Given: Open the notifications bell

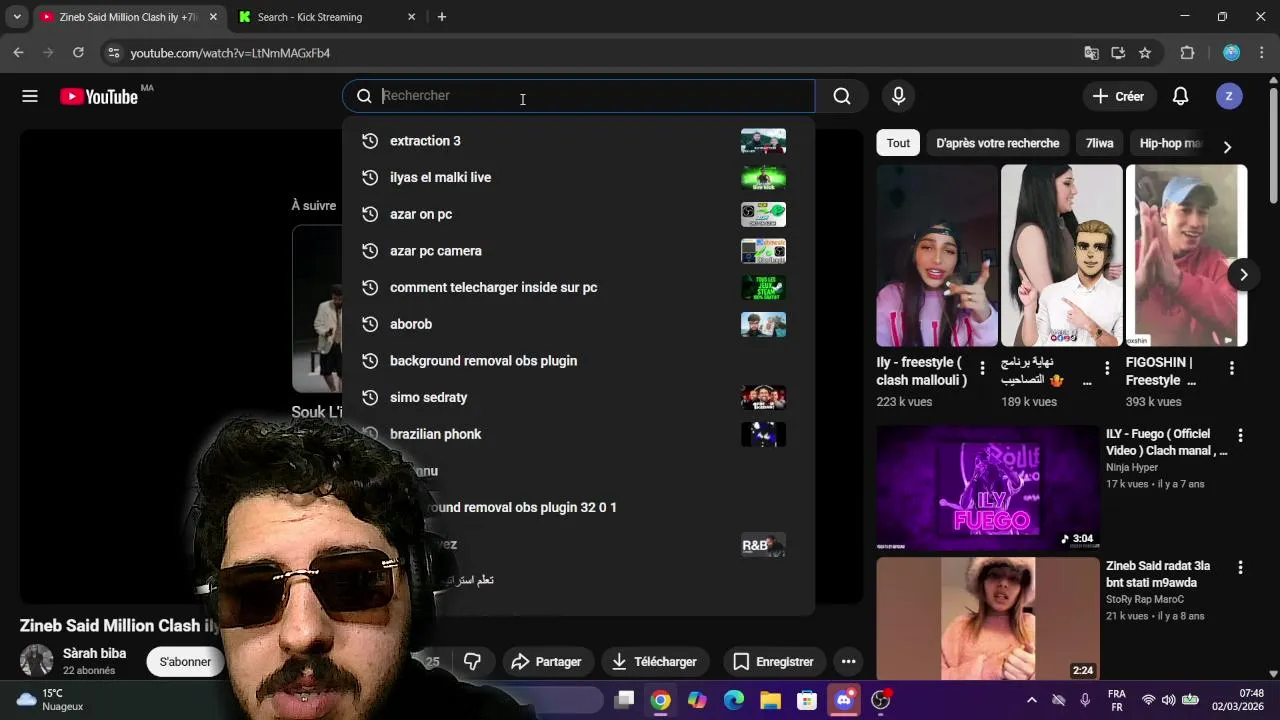Looking at the screenshot, I should [1180, 96].
